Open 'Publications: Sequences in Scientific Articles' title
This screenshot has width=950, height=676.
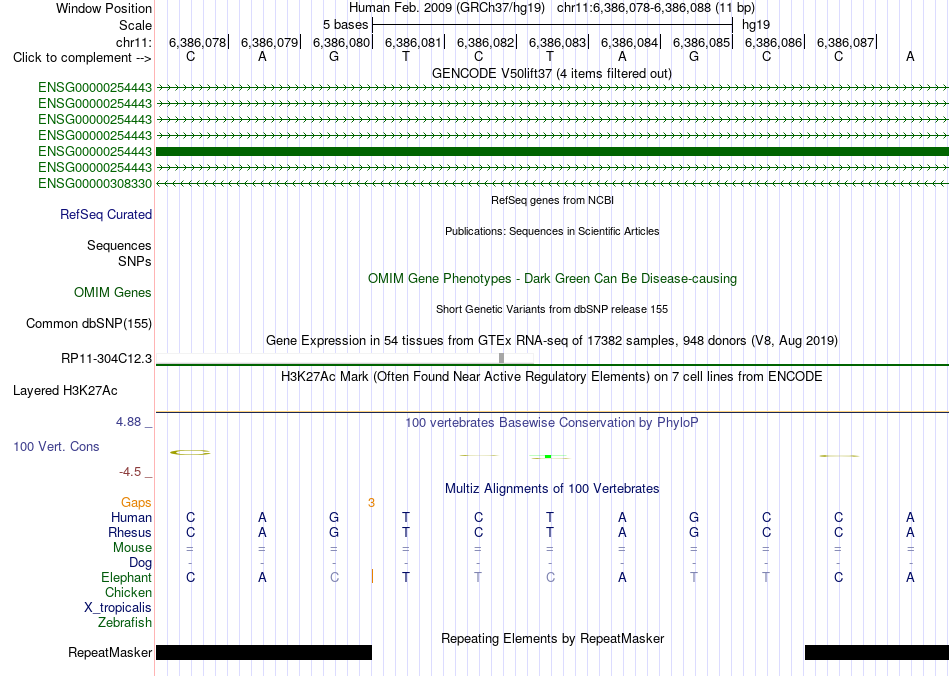[552, 231]
